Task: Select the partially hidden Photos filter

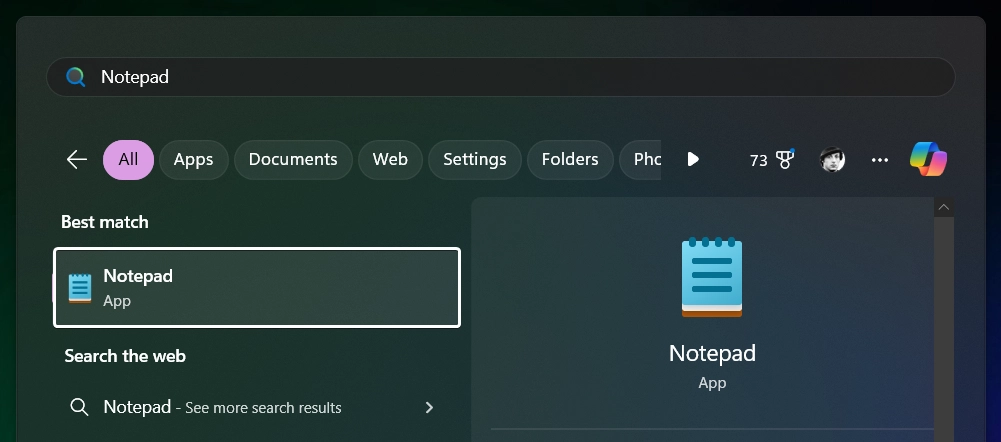Action: tap(641, 160)
